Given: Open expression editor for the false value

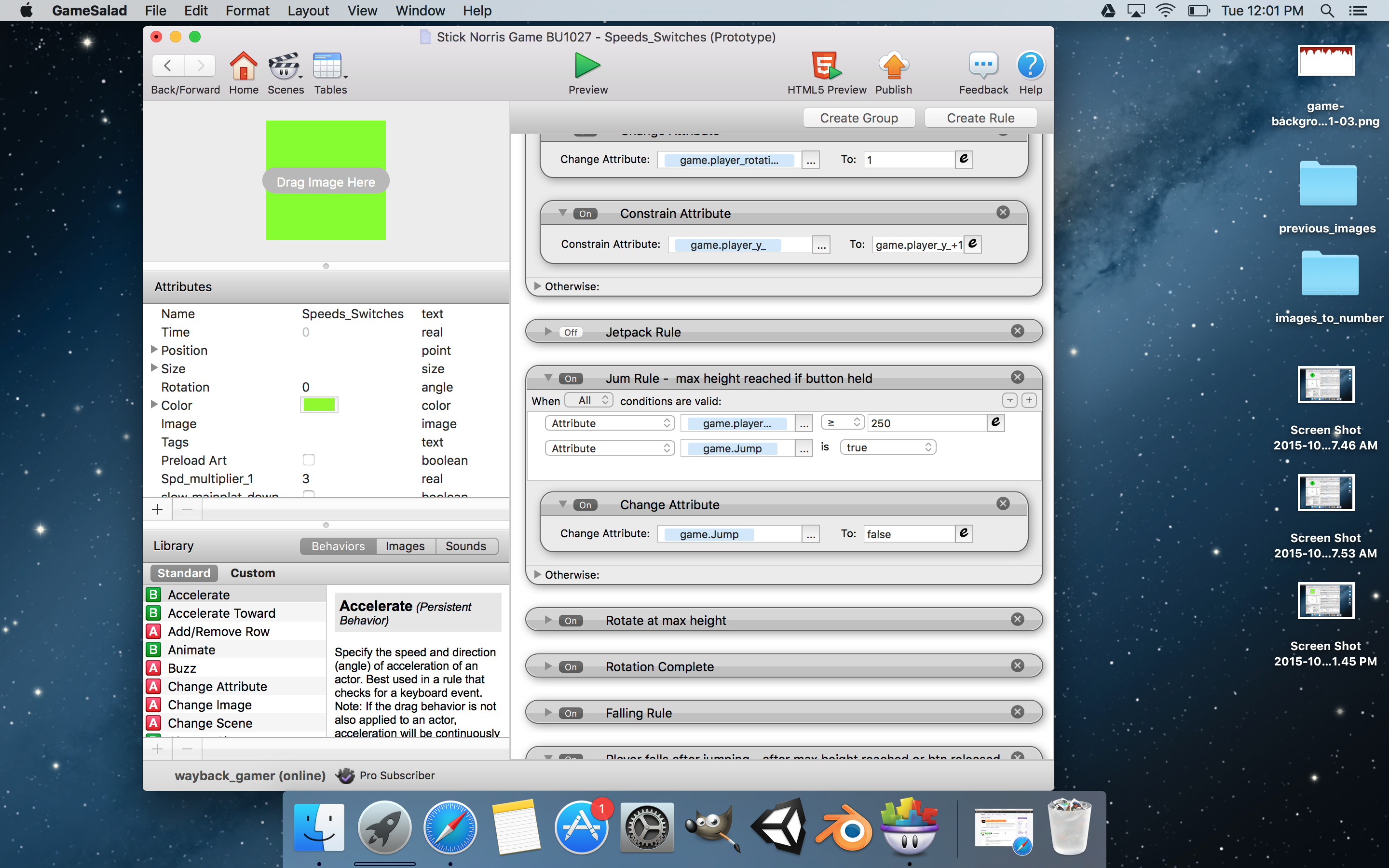Looking at the screenshot, I should 964,533.
